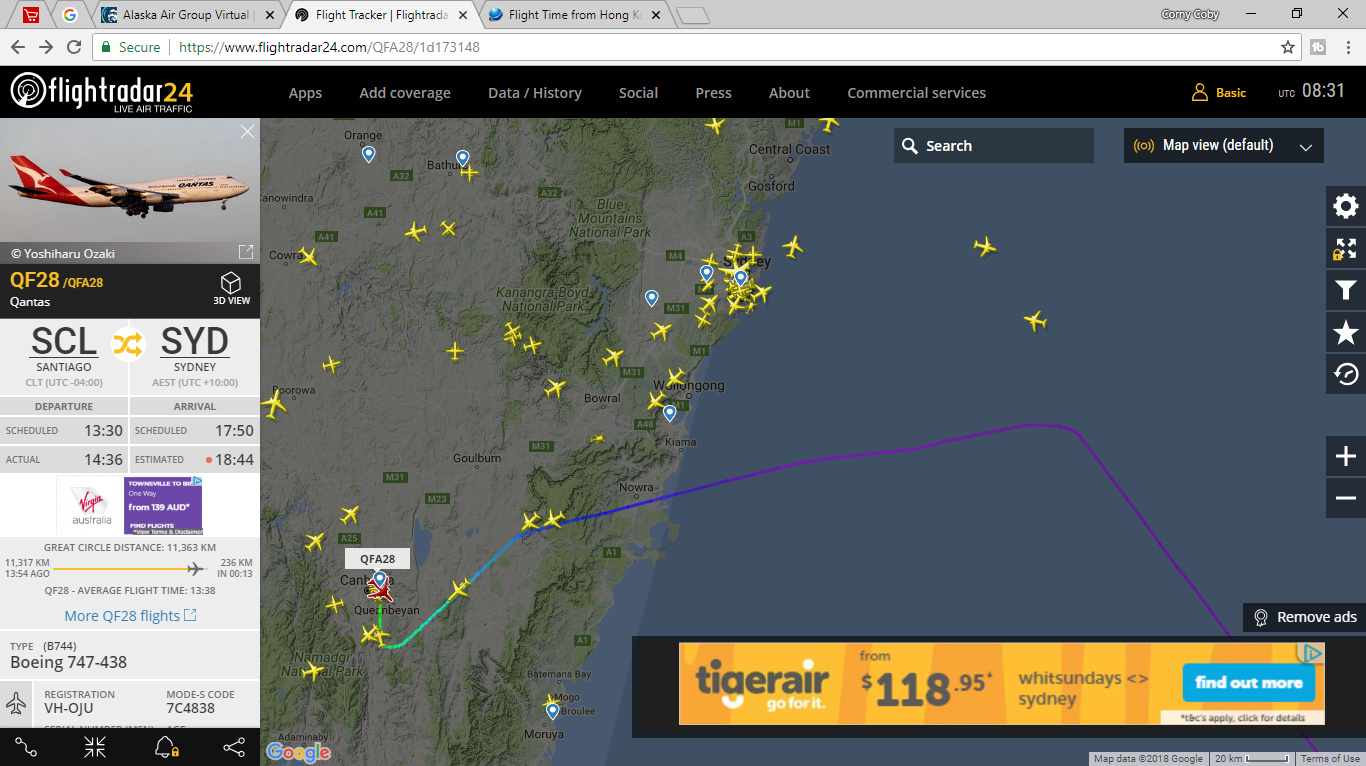The width and height of the screenshot is (1366, 766).
Task: Click the share icon in bottom bar
Action: tap(234, 747)
